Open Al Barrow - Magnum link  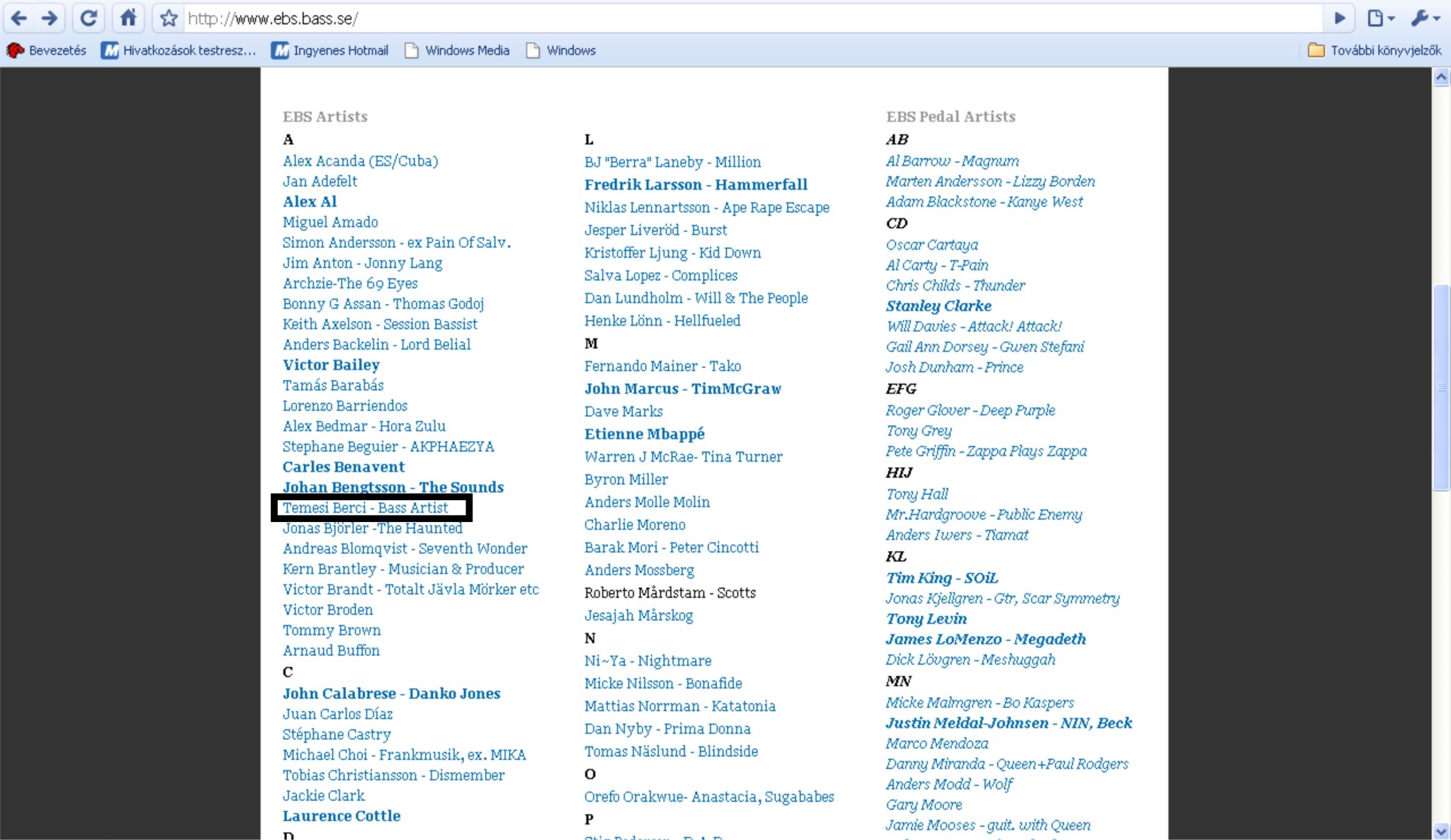(x=952, y=161)
